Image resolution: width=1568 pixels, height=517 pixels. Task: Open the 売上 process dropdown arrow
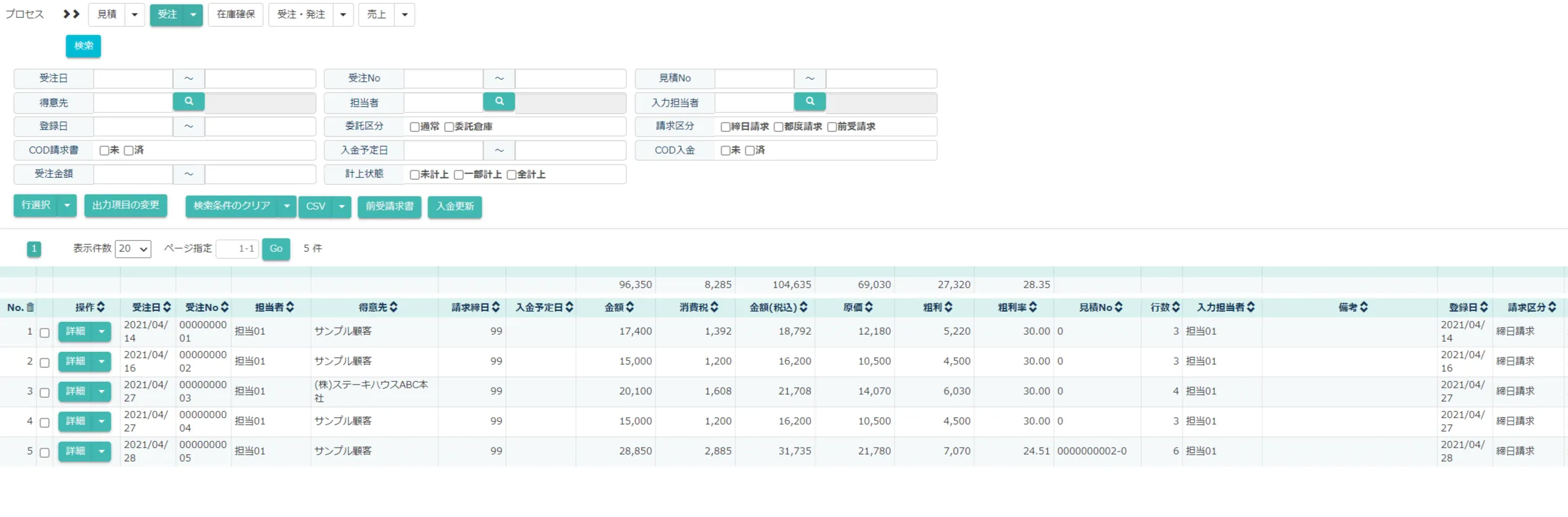tap(405, 15)
